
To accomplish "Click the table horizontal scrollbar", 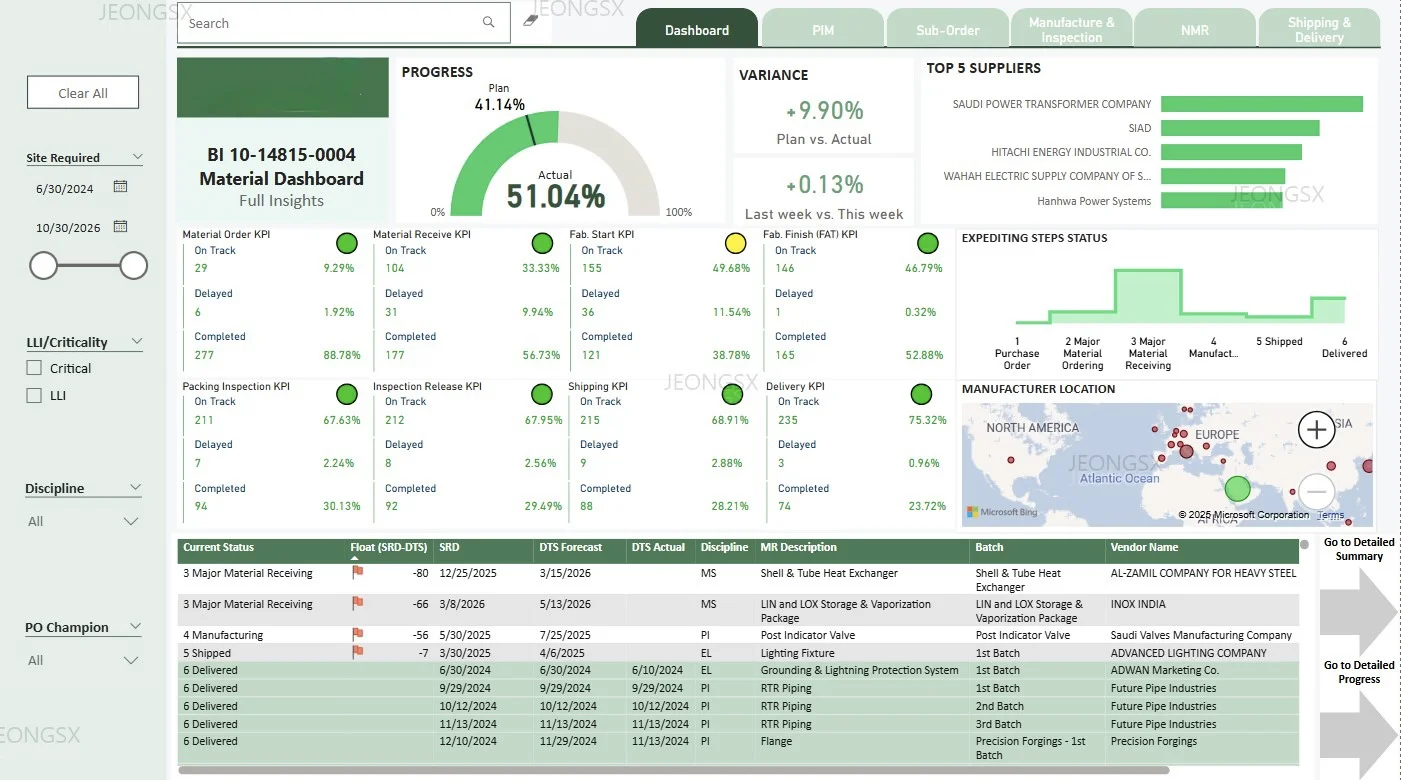I will tap(674, 771).
